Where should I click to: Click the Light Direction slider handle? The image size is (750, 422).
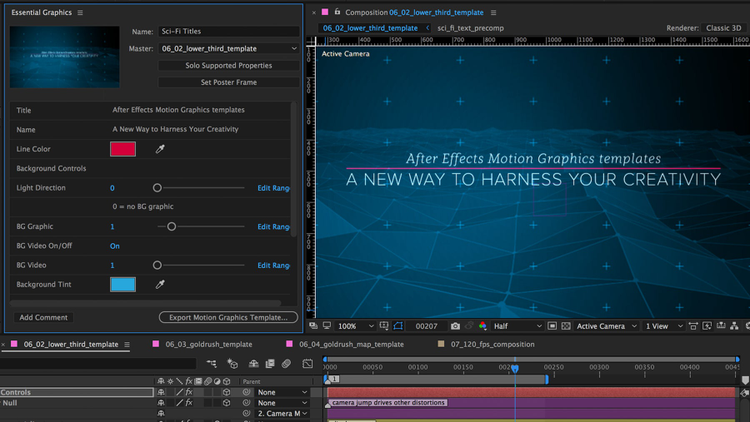point(157,188)
